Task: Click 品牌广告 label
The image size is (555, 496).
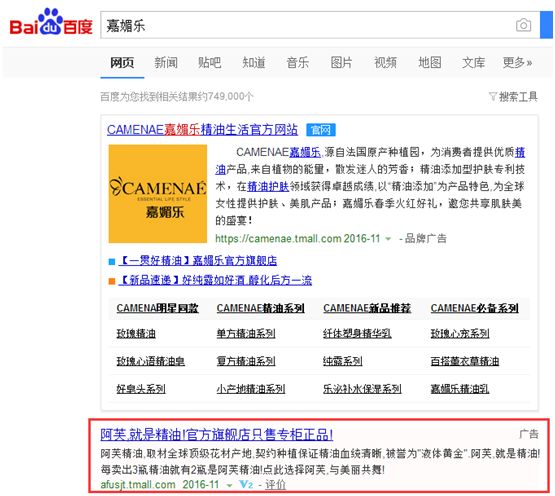Action: [426, 238]
